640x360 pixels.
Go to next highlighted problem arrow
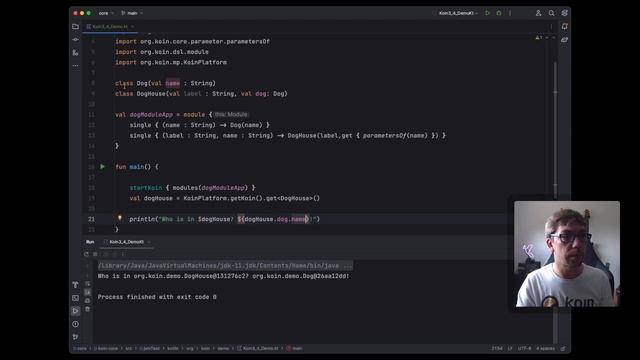click(553, 38)
